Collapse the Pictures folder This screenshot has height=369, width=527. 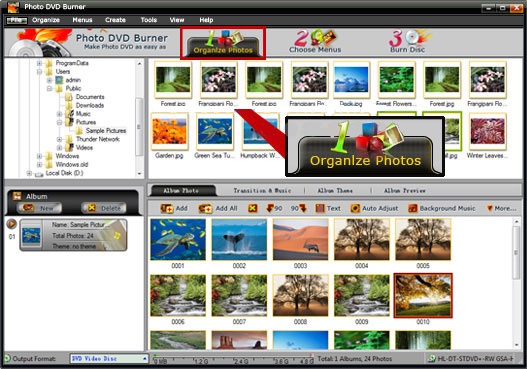[59, 122]
